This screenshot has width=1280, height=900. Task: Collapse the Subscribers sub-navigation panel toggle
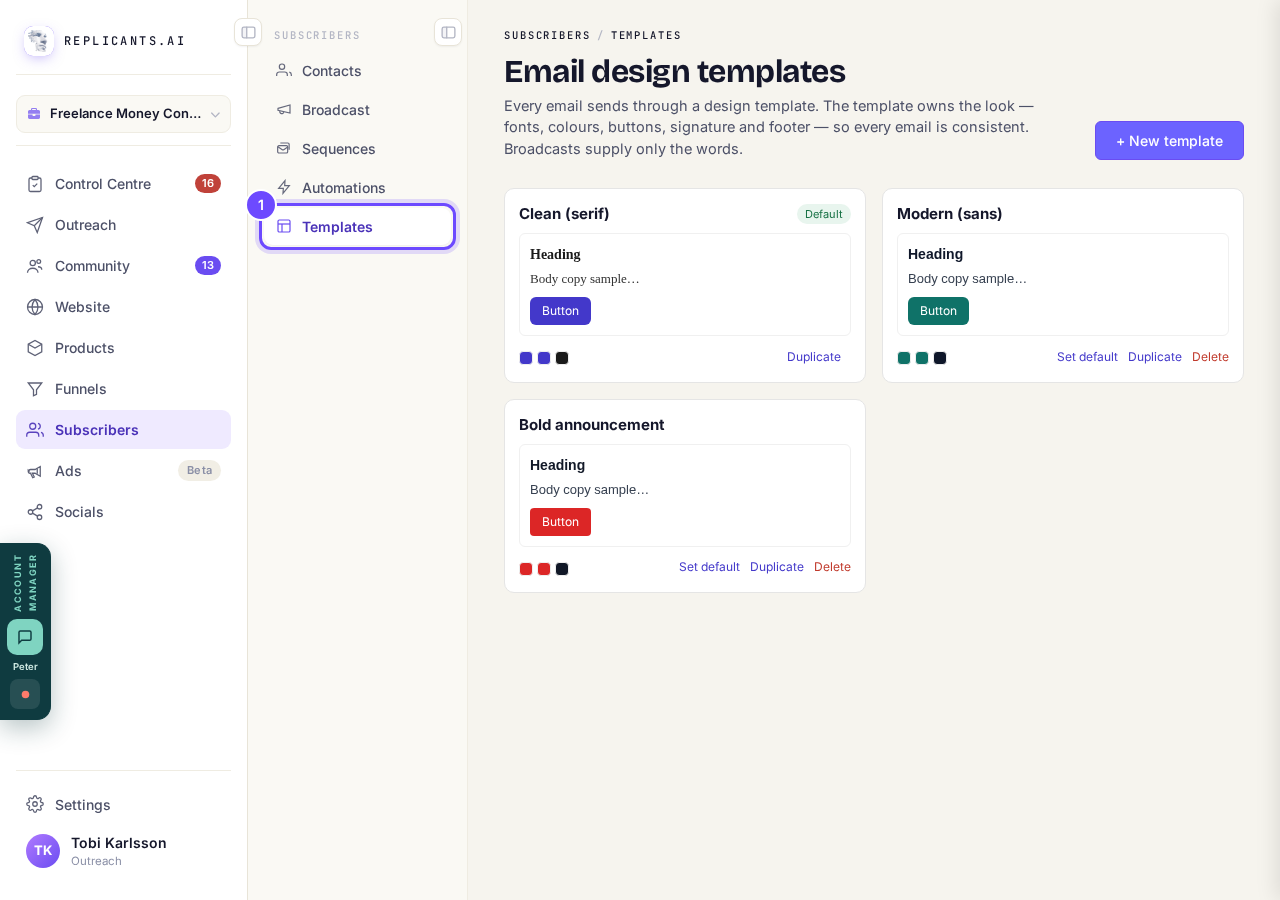(x=448, y=32)
